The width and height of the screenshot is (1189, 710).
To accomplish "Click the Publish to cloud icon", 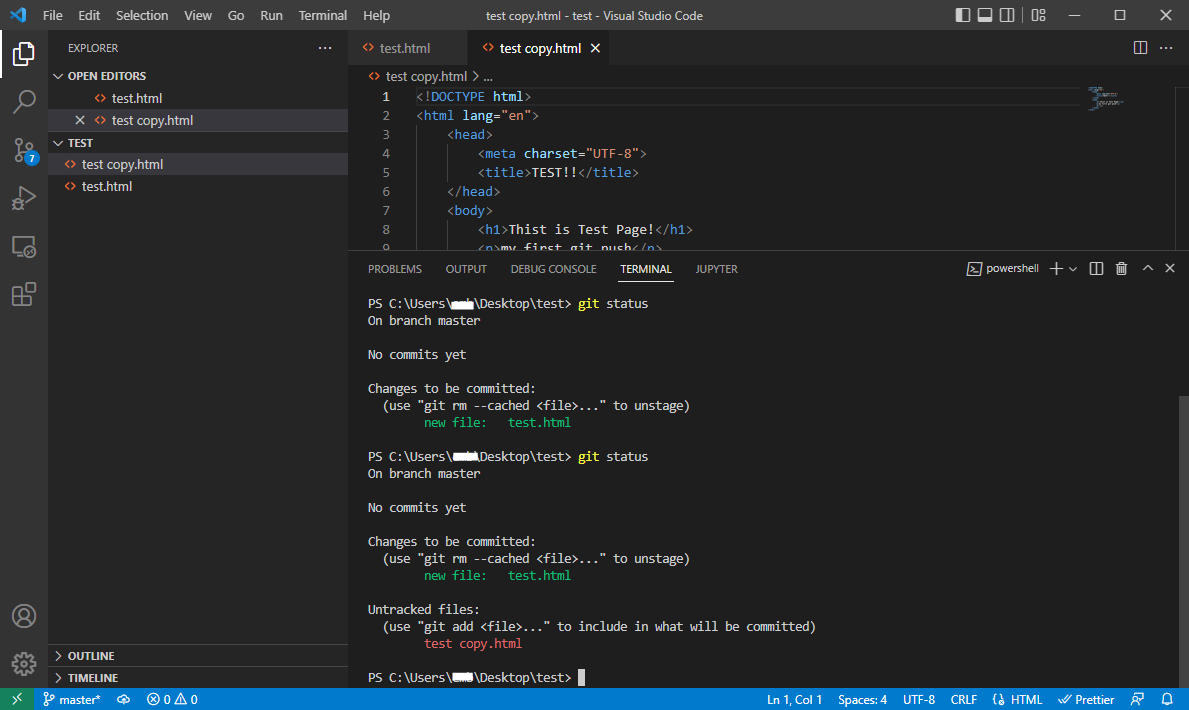I will click(x=124, y=699).
